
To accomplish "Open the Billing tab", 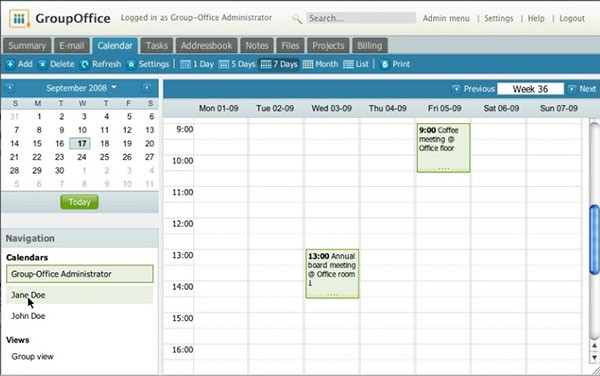I will coord(369,46).
